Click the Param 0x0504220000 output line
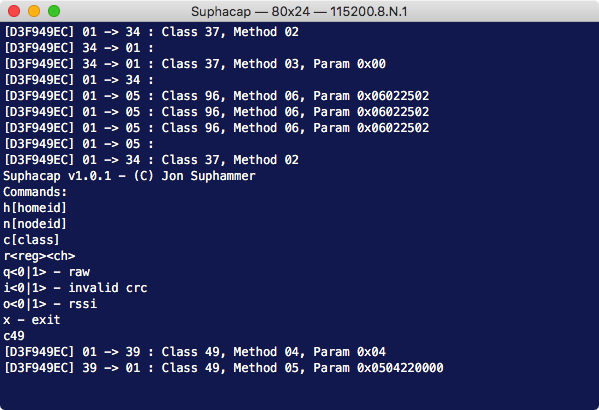Image resolution: width=599 pixels, height=410 pixels. click(x=224, y=368)
